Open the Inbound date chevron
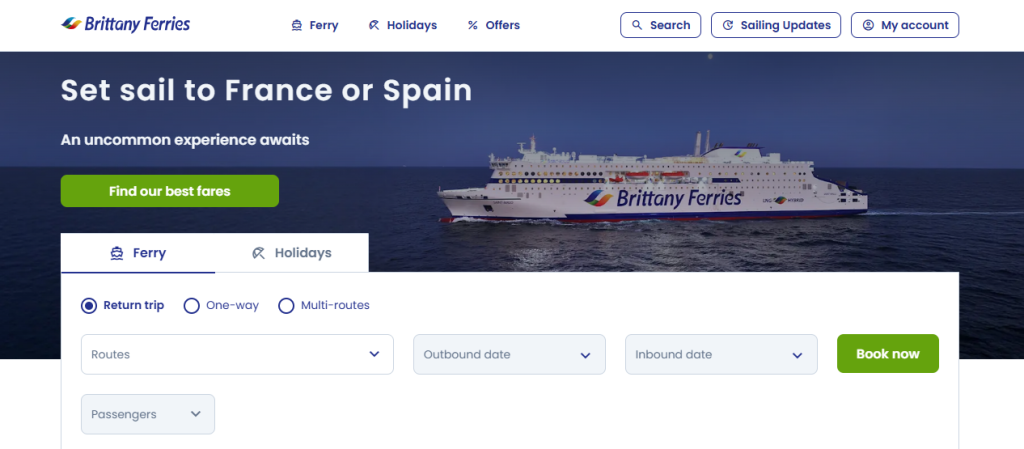 pyautogui.click(x=797, y=355)
